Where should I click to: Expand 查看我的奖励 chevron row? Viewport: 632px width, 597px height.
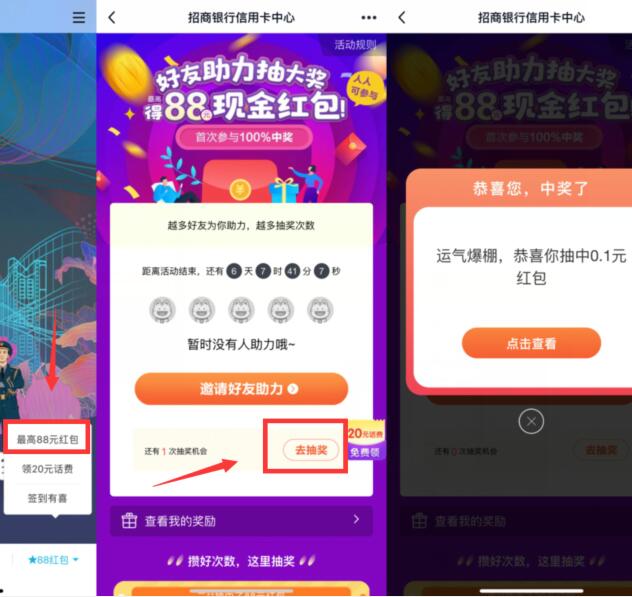click(x=241, y=520)
